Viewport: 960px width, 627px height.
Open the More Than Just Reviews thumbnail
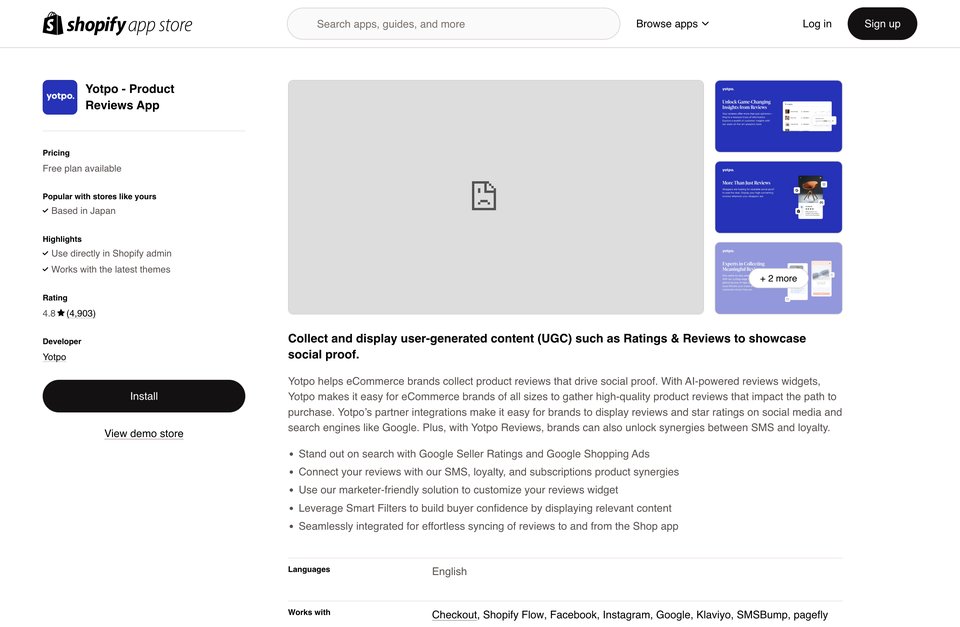(x=778, y=197)
